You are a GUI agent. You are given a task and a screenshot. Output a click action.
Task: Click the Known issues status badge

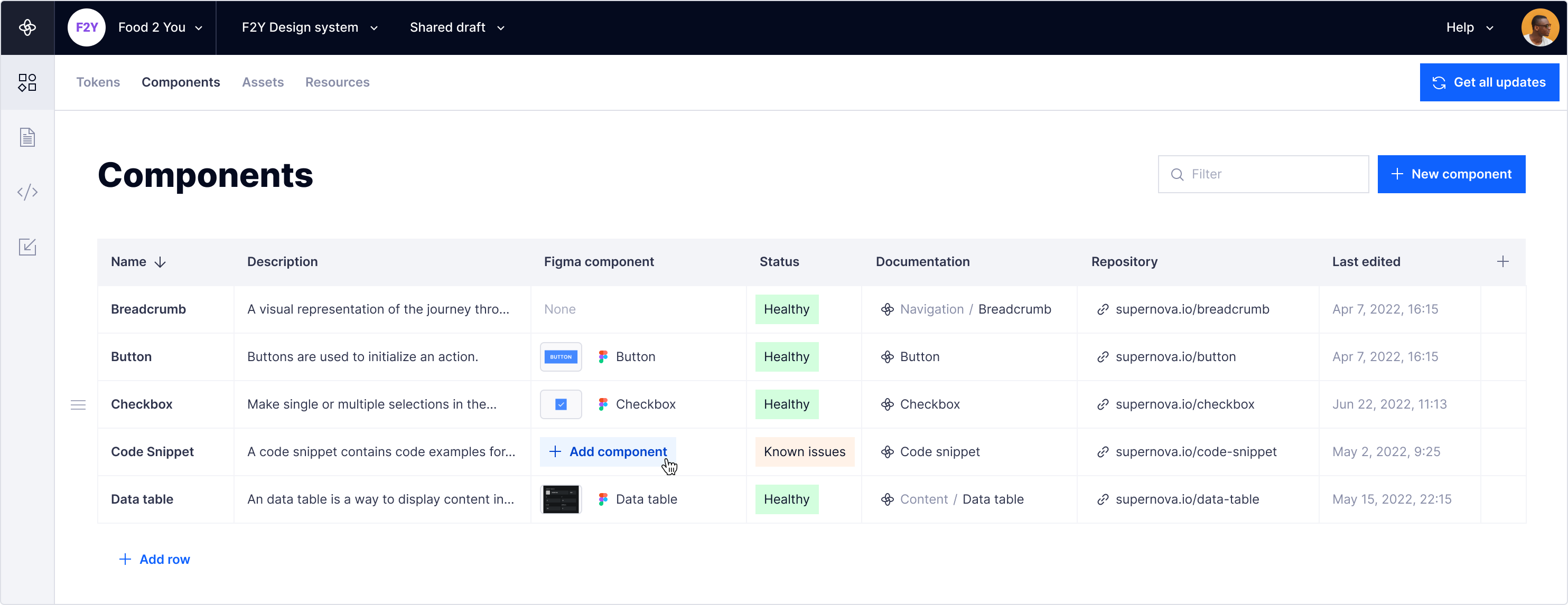(x=804, y=452)
